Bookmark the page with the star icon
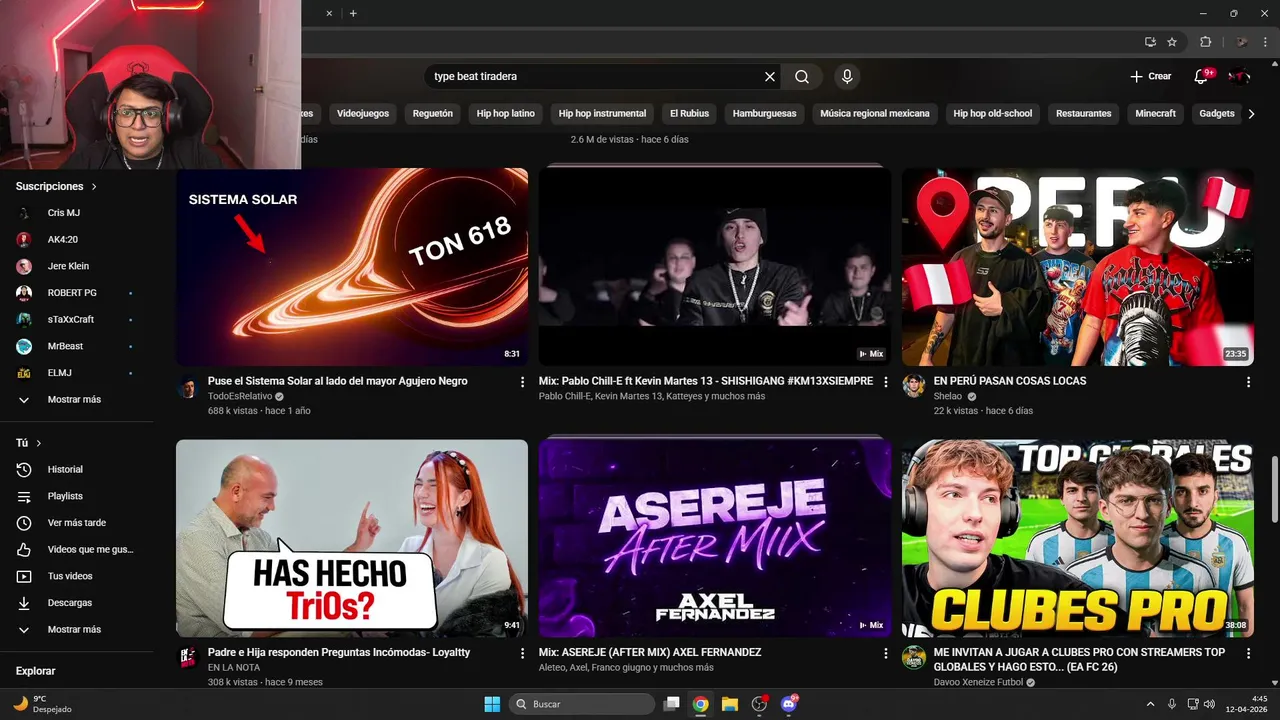Image resolution: width=1280 pixels, height=720 pixels. tap(1172, 42)
